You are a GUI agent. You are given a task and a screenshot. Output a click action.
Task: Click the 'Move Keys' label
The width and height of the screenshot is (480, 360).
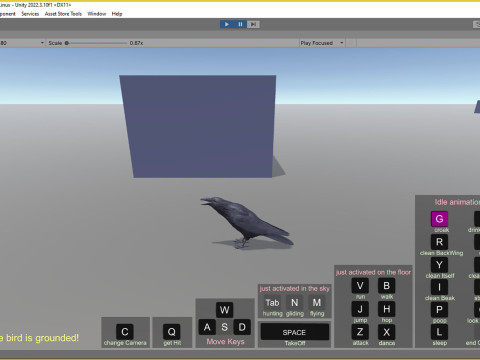tap(225, 342)
